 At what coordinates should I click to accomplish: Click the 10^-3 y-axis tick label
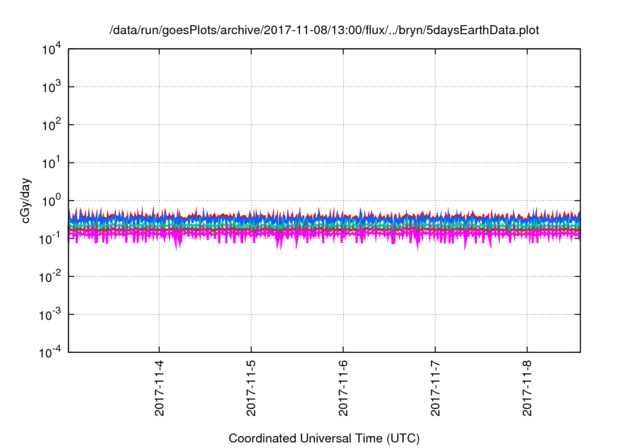pos(50,315)
